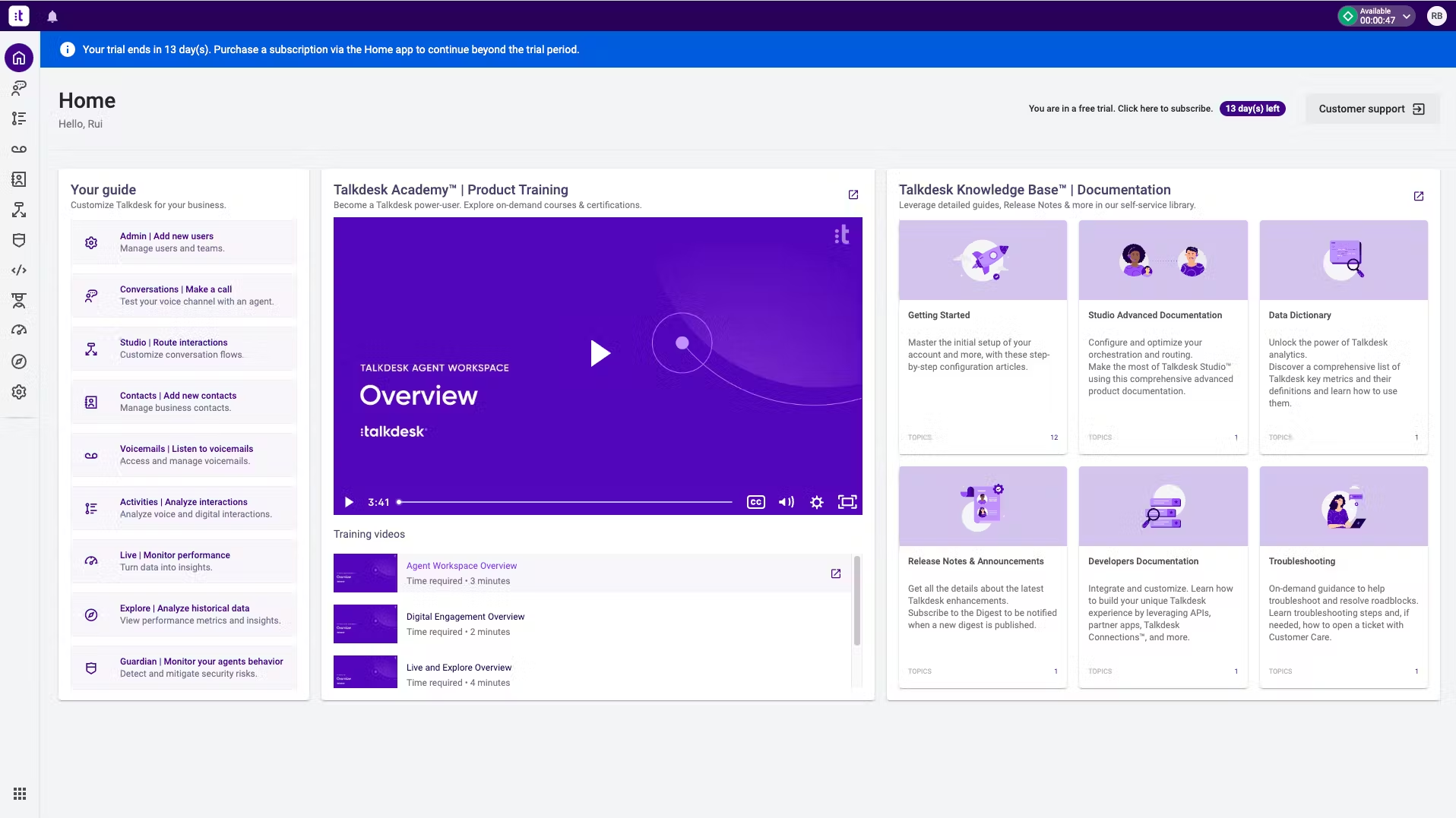Click the gear icon beside Admin guide

point(91,242)
